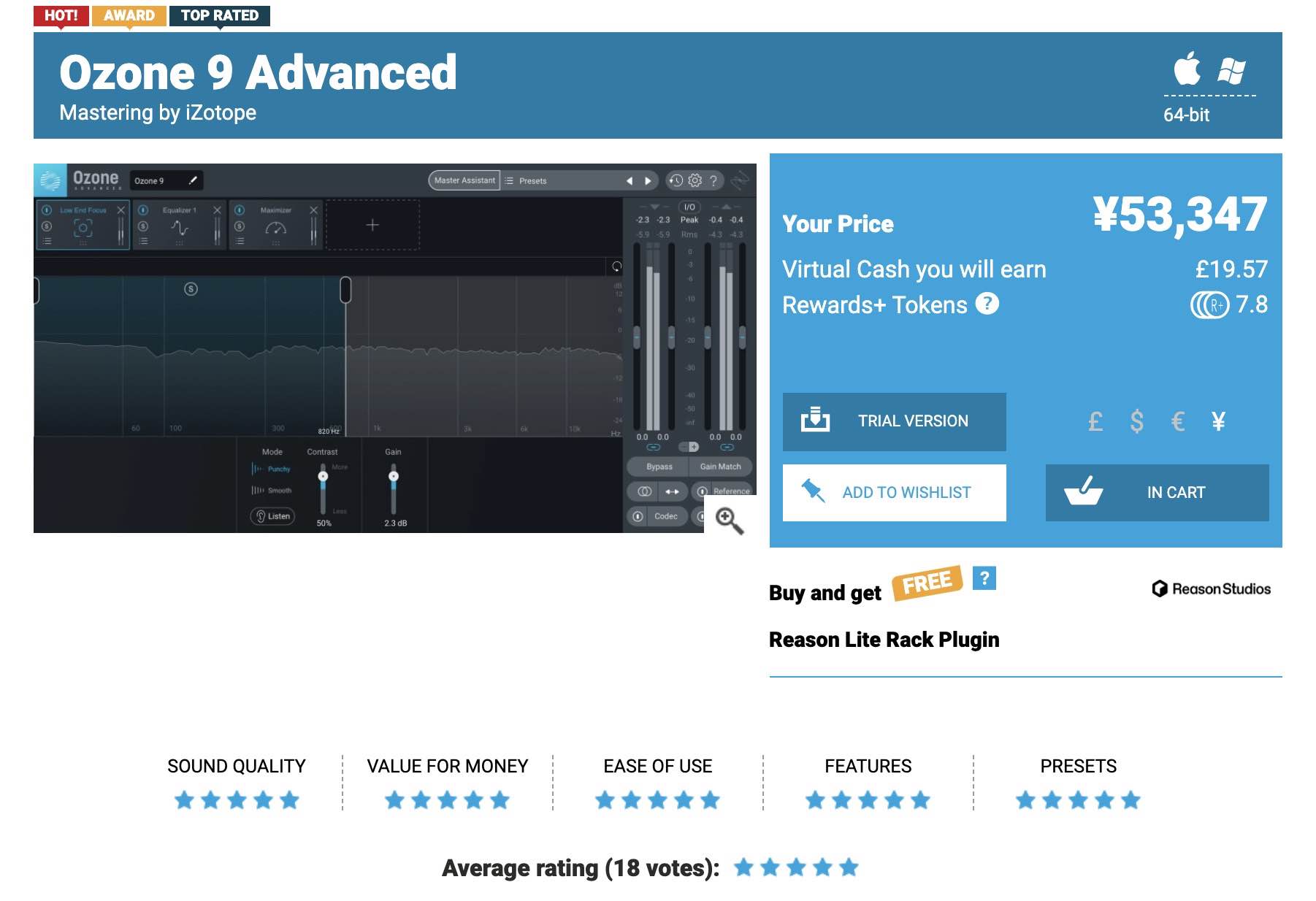Switch currency to British pound symbol
The image size is (1316, 901).
[1095, 421]
